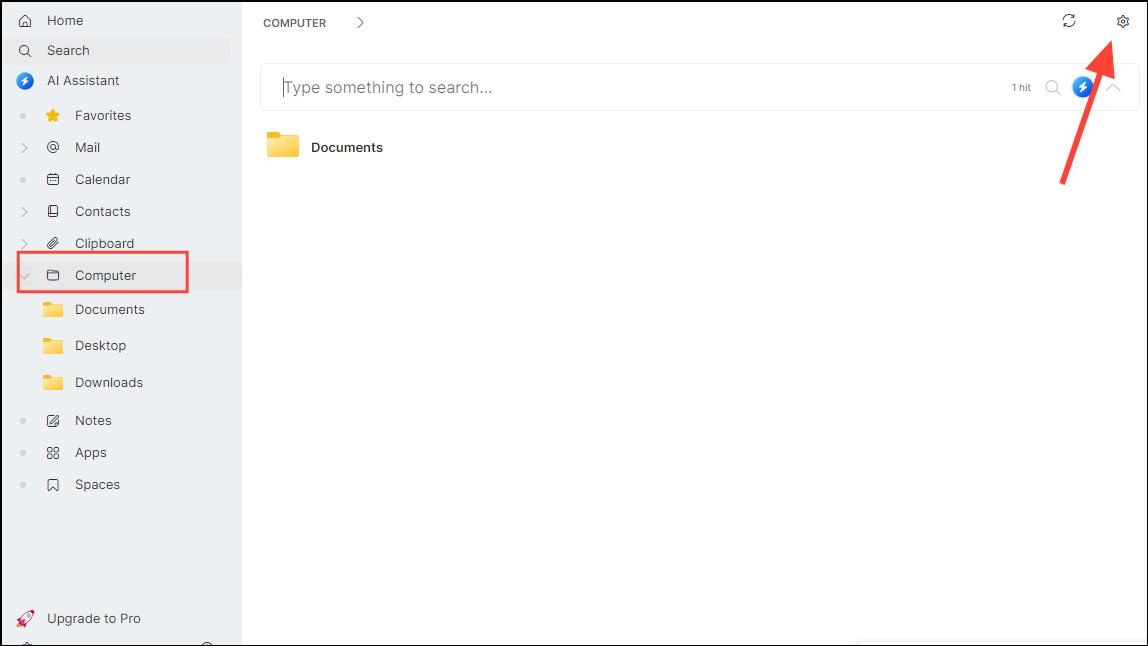Open the Documents folder in the results area
This screenshot has width=1148, height=646.
pos(324,146)
